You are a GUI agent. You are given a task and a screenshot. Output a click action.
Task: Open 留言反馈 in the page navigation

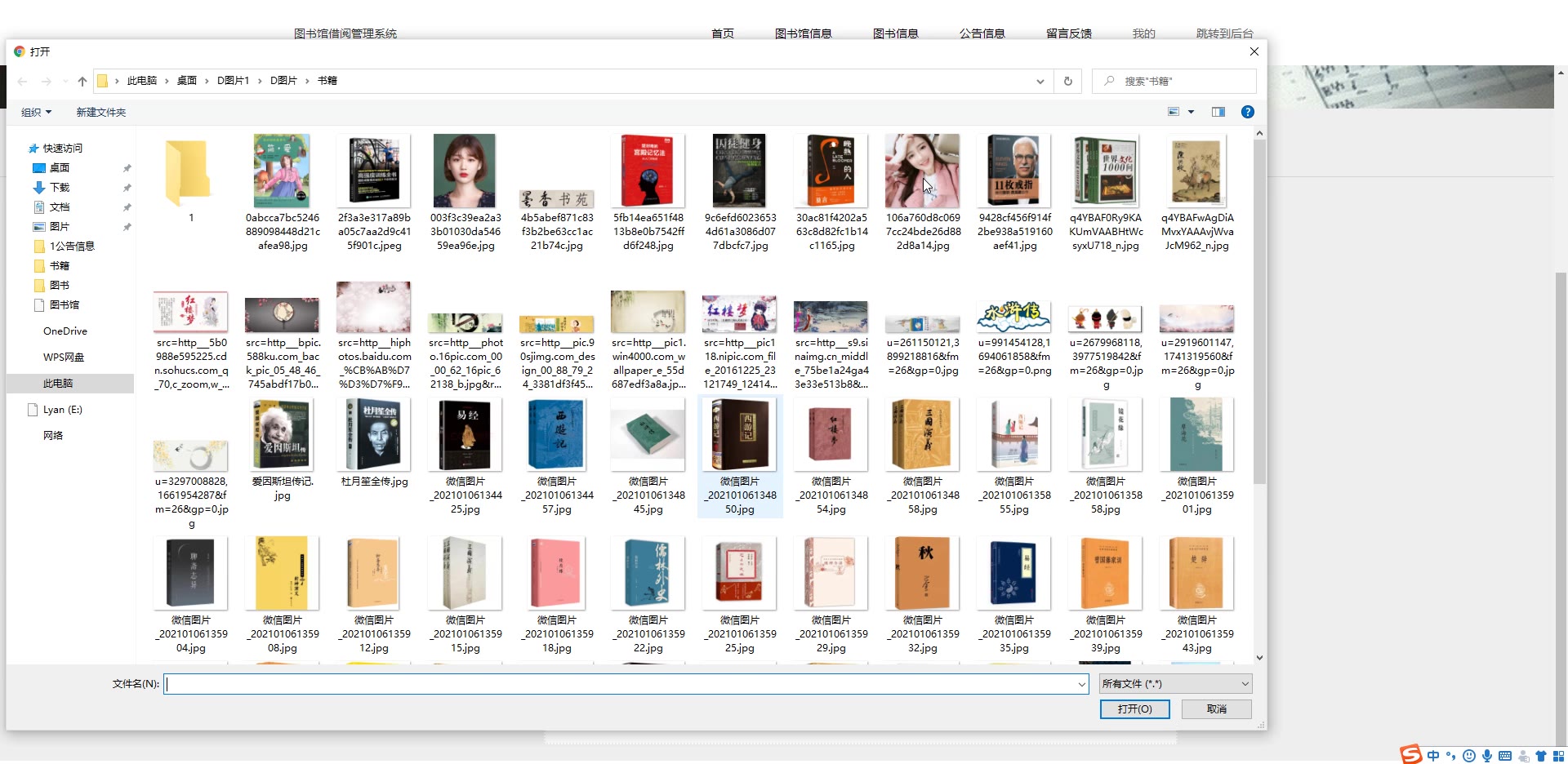tap(1068, 33)
